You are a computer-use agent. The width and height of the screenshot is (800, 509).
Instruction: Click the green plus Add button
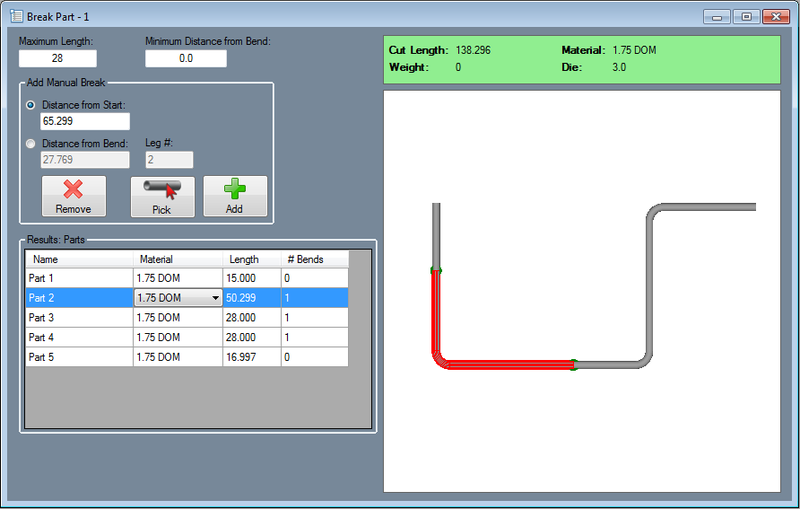coord(235,196)
